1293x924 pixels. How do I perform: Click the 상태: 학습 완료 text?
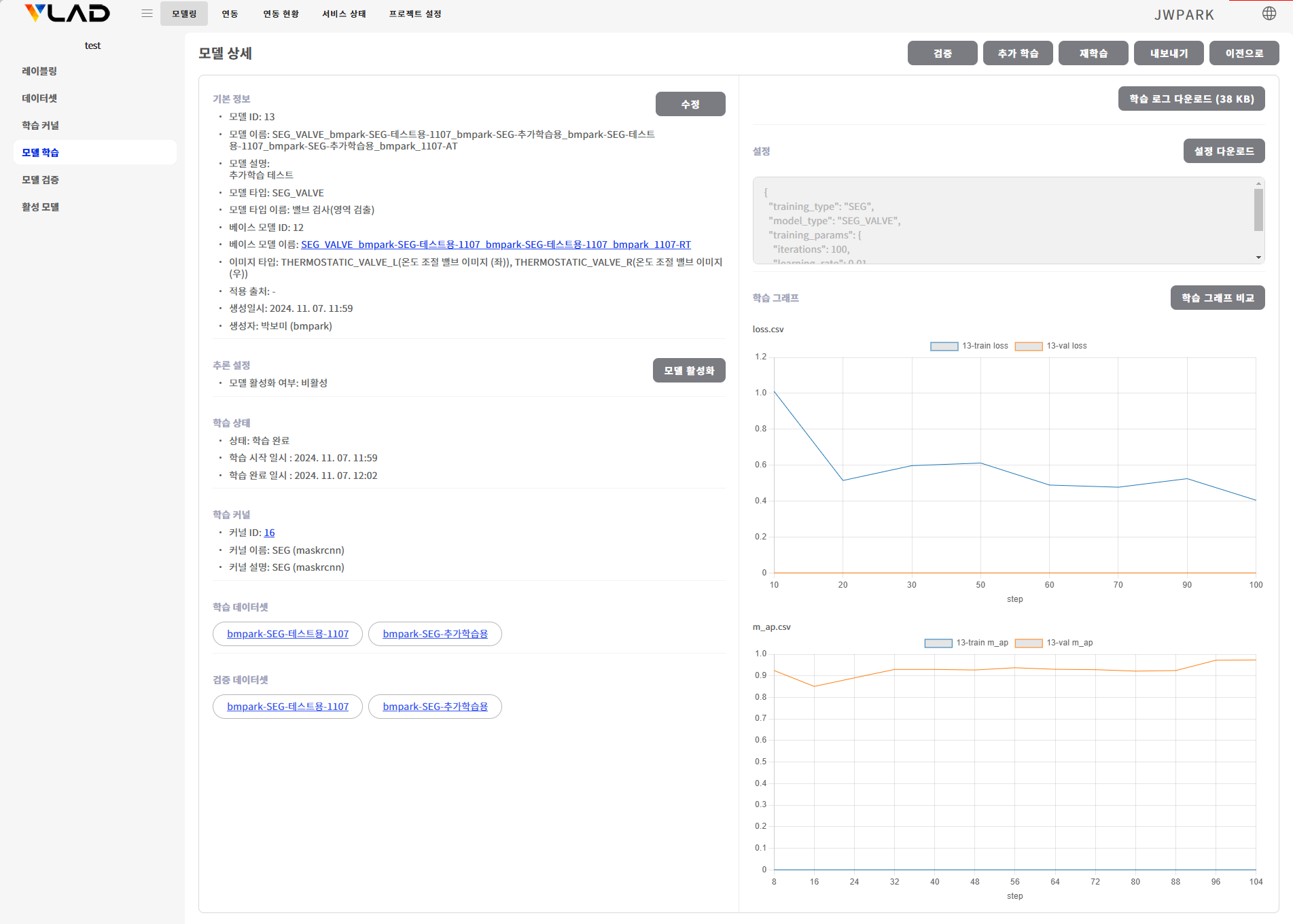(259, 441)
